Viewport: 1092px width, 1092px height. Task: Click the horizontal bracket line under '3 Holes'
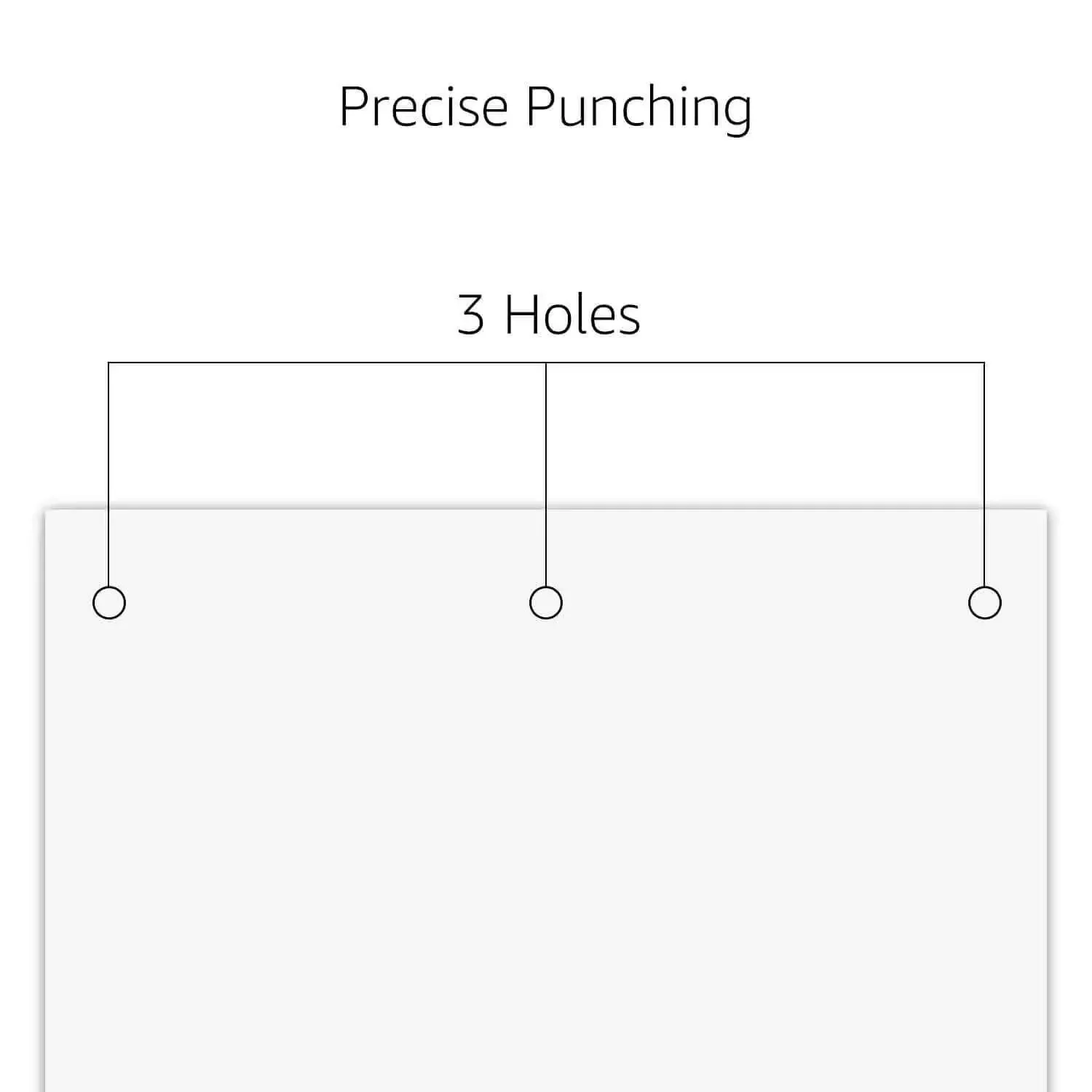pyautogui.click(x=546, y=363)
